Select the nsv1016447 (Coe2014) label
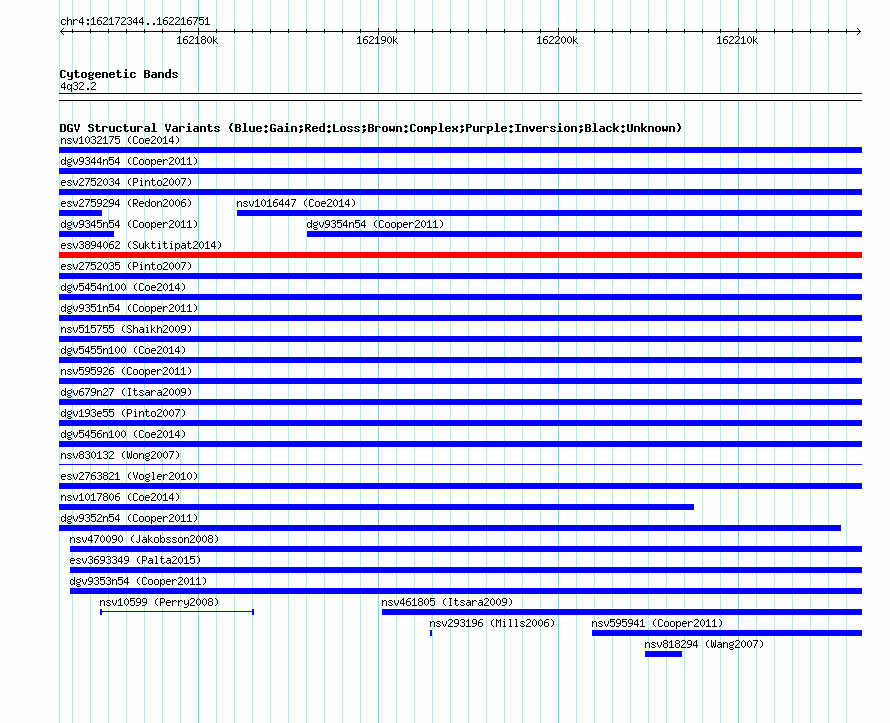Image resolution: width=890 pixels, height=723 pixels. (296, 203)
